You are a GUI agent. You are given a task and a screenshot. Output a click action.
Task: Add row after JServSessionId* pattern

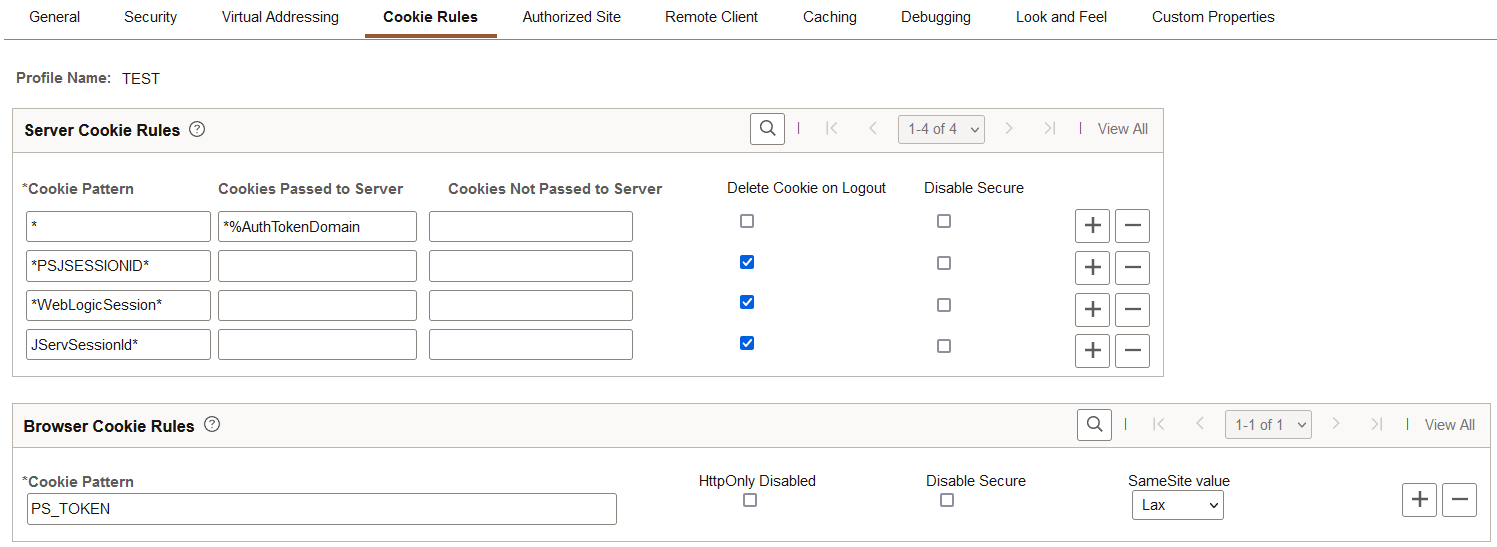[1092, 351]
